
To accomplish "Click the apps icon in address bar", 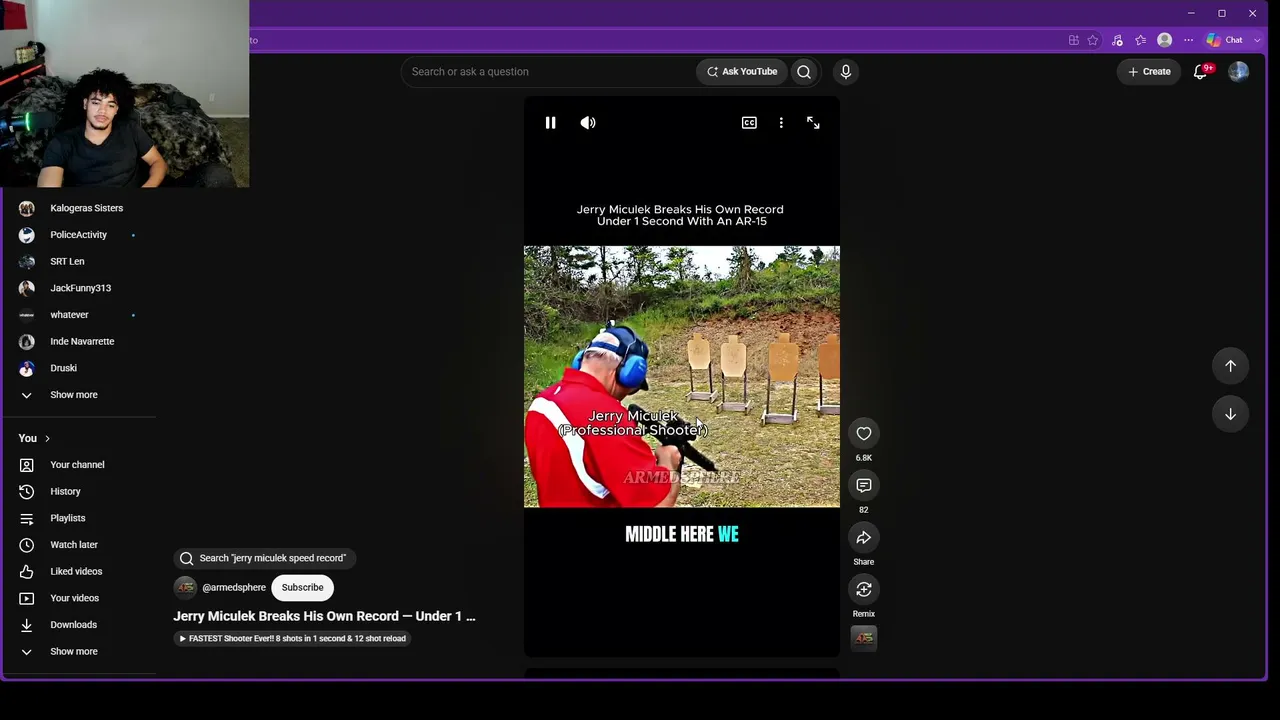I will [x=1074, y=40].
